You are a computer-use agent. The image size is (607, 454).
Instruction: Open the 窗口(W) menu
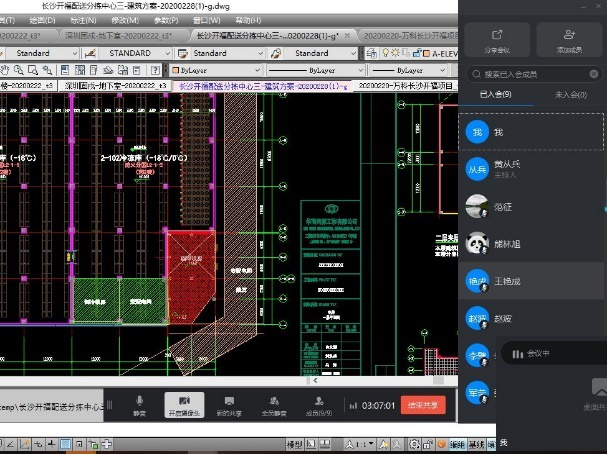coord(206,20)
